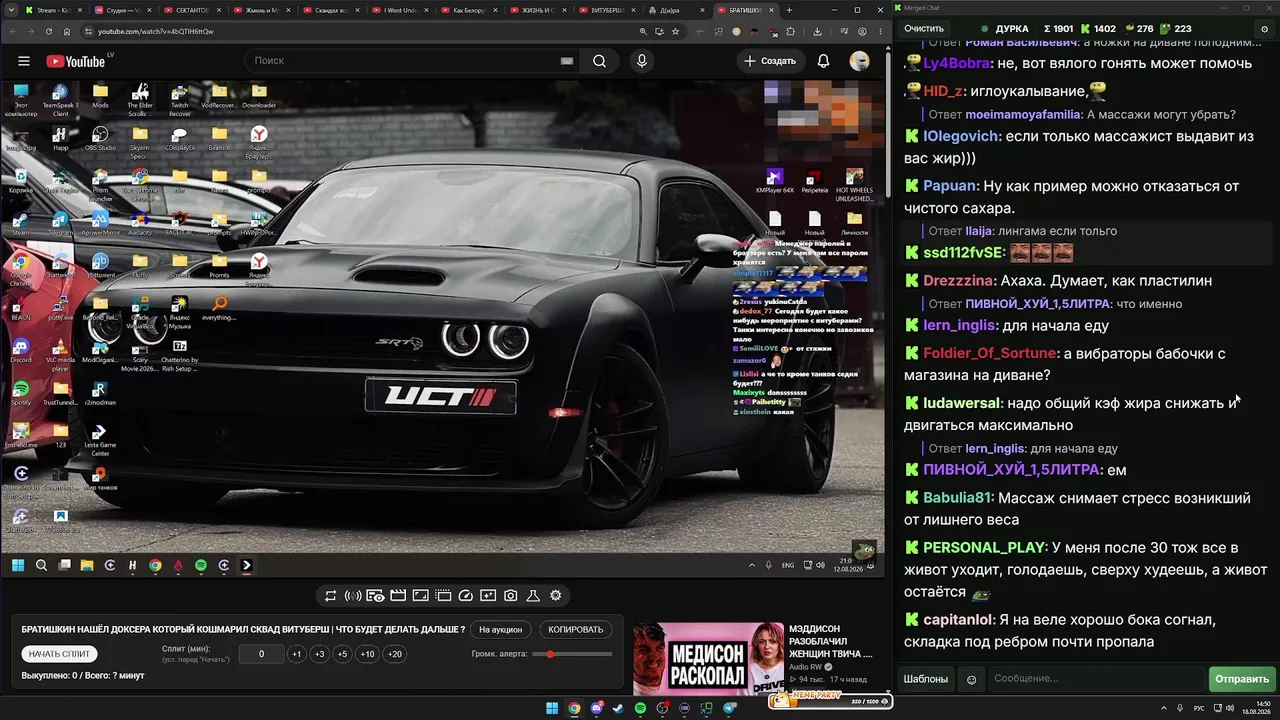
Task: Open emoji picker in chat
Action: 971,680
